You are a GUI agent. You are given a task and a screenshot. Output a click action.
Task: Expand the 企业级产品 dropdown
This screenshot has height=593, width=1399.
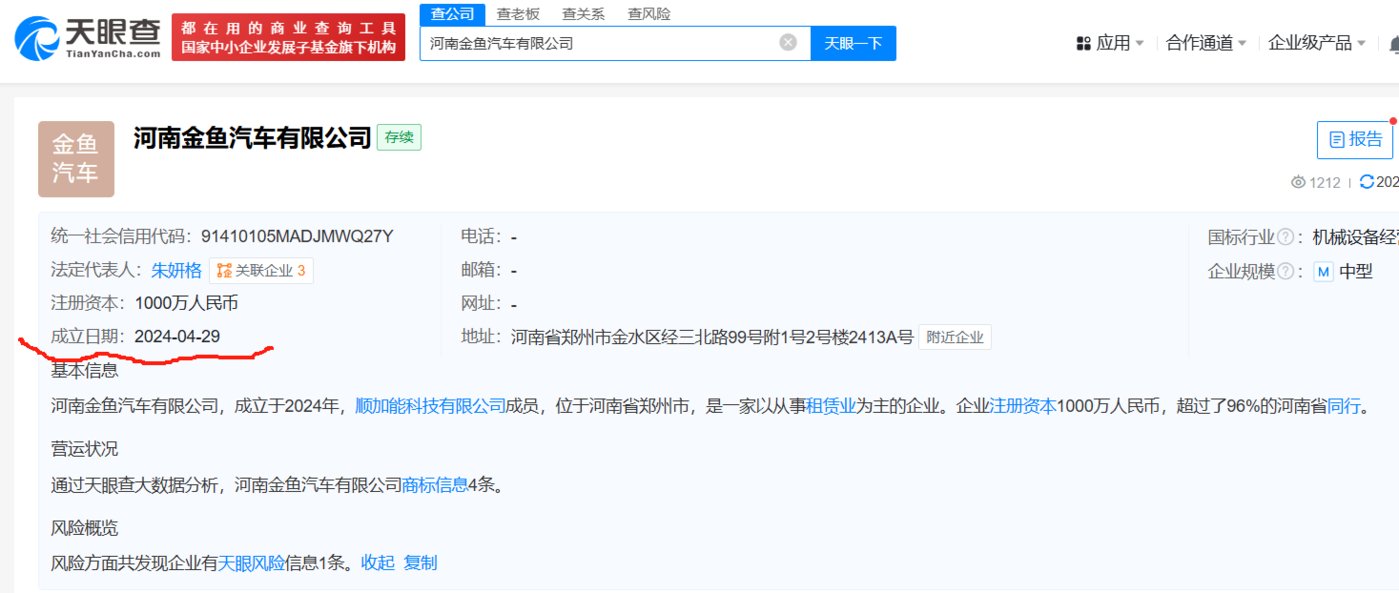point(1316,43)
